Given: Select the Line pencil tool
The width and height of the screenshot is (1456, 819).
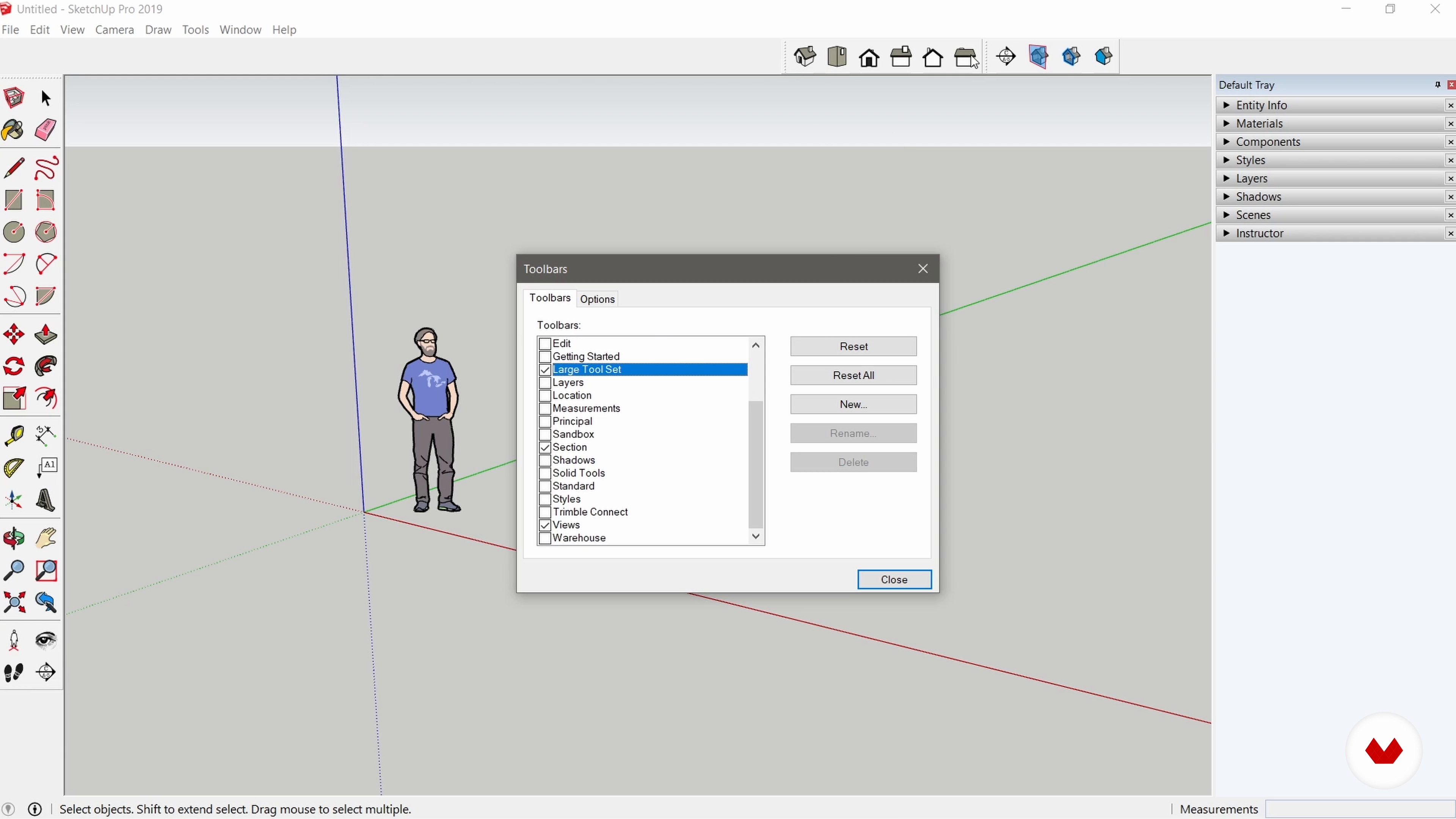Looking at the screenshot, I should tap(14, 168).
